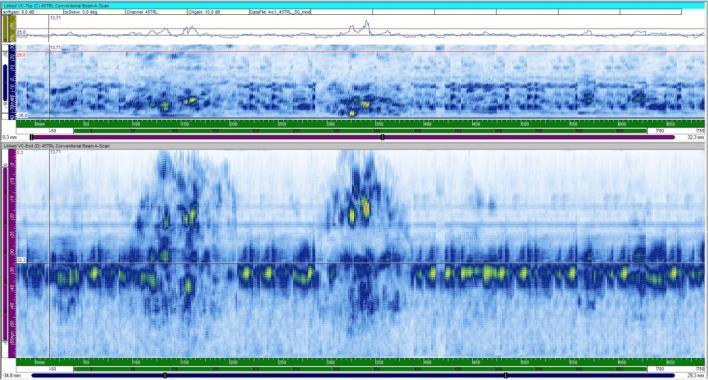Click the navy slider's right handle
The image size is (708, 380).
tap(506, 375)
